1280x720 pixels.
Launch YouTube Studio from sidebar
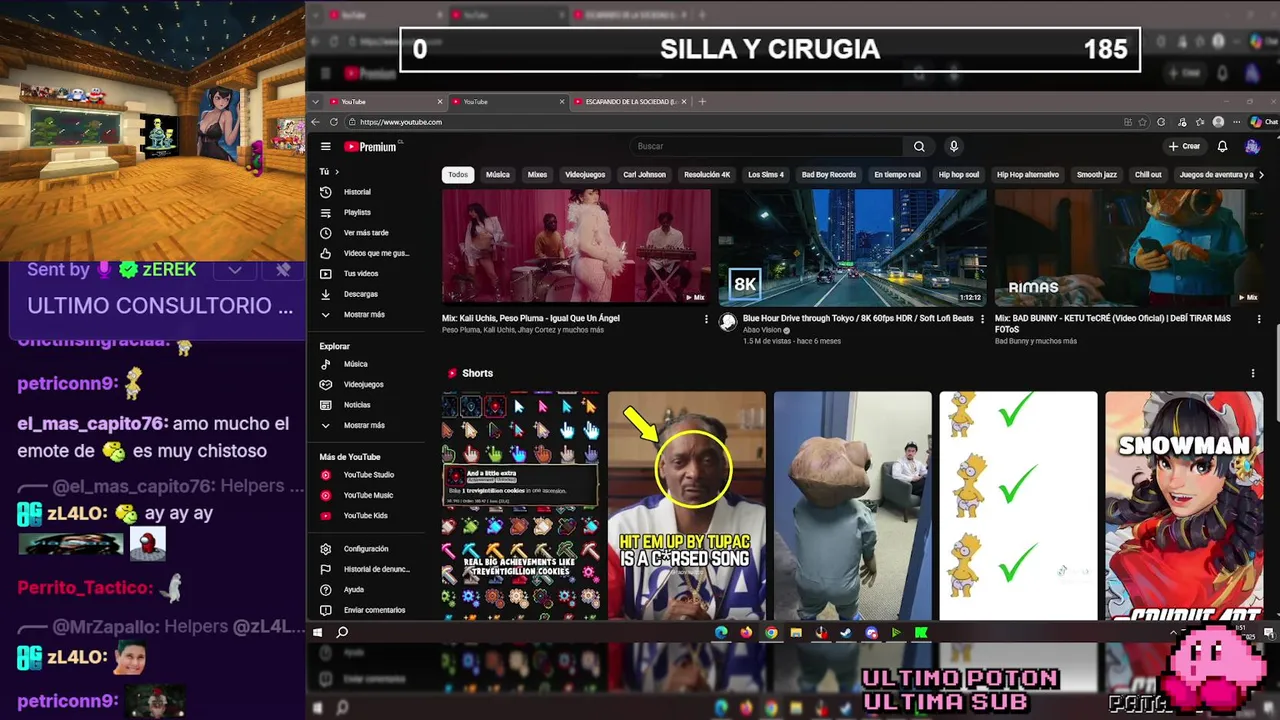tap(368, 475)
